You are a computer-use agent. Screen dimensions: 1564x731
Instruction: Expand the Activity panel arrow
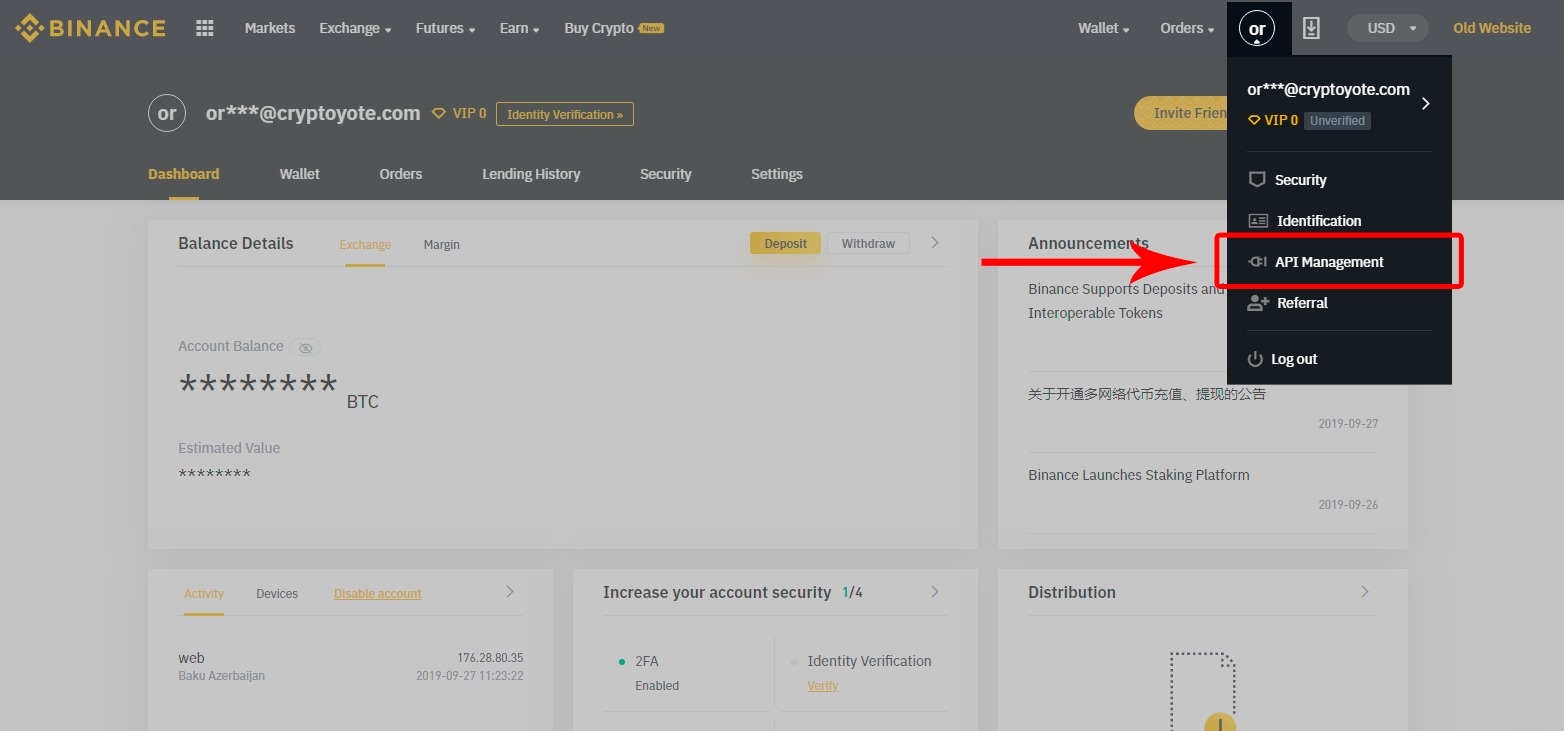(x=510, y=592)
